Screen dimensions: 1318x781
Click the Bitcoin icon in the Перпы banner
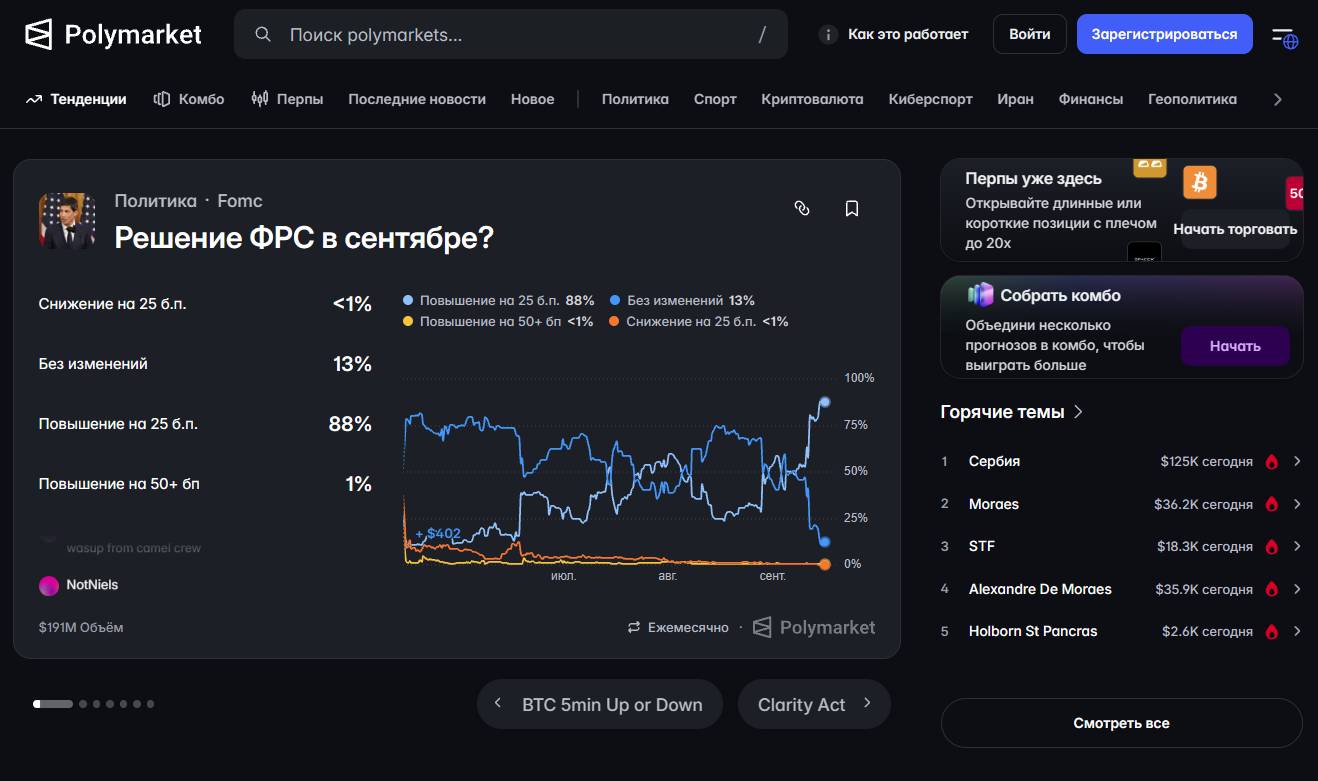pyautogui.click(x=1200, y=182)
